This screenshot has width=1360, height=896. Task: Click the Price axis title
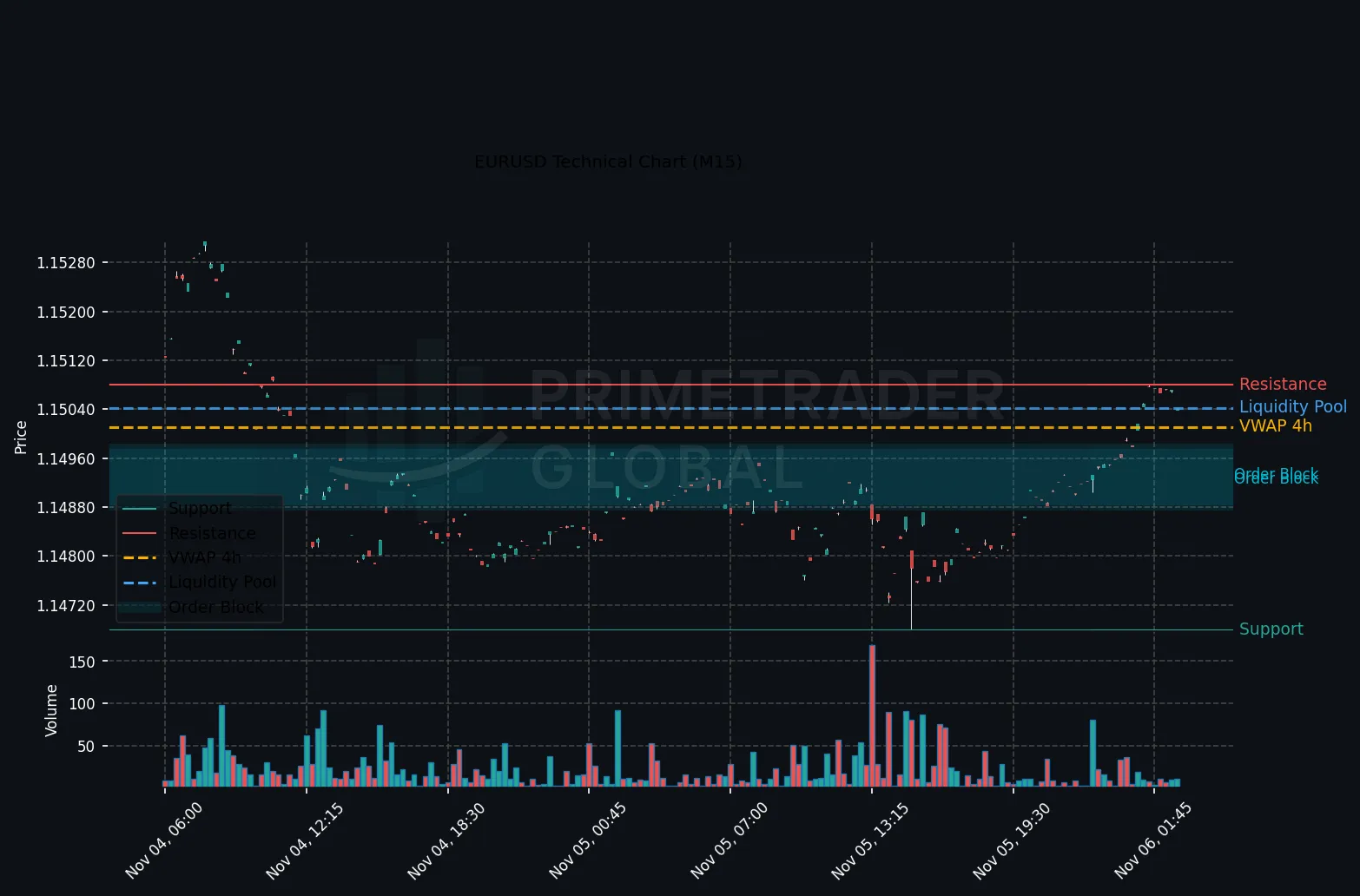[x=21, y=438]
